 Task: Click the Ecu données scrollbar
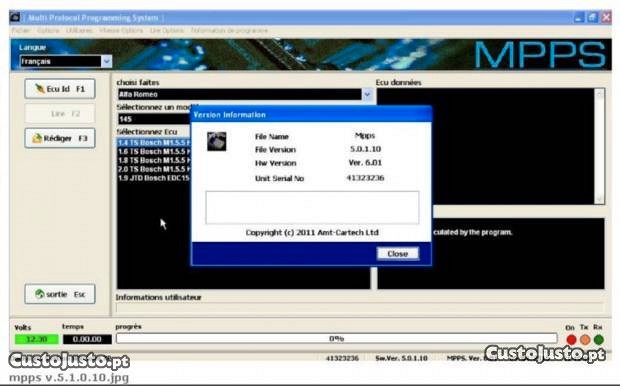(x=599, y=146)
